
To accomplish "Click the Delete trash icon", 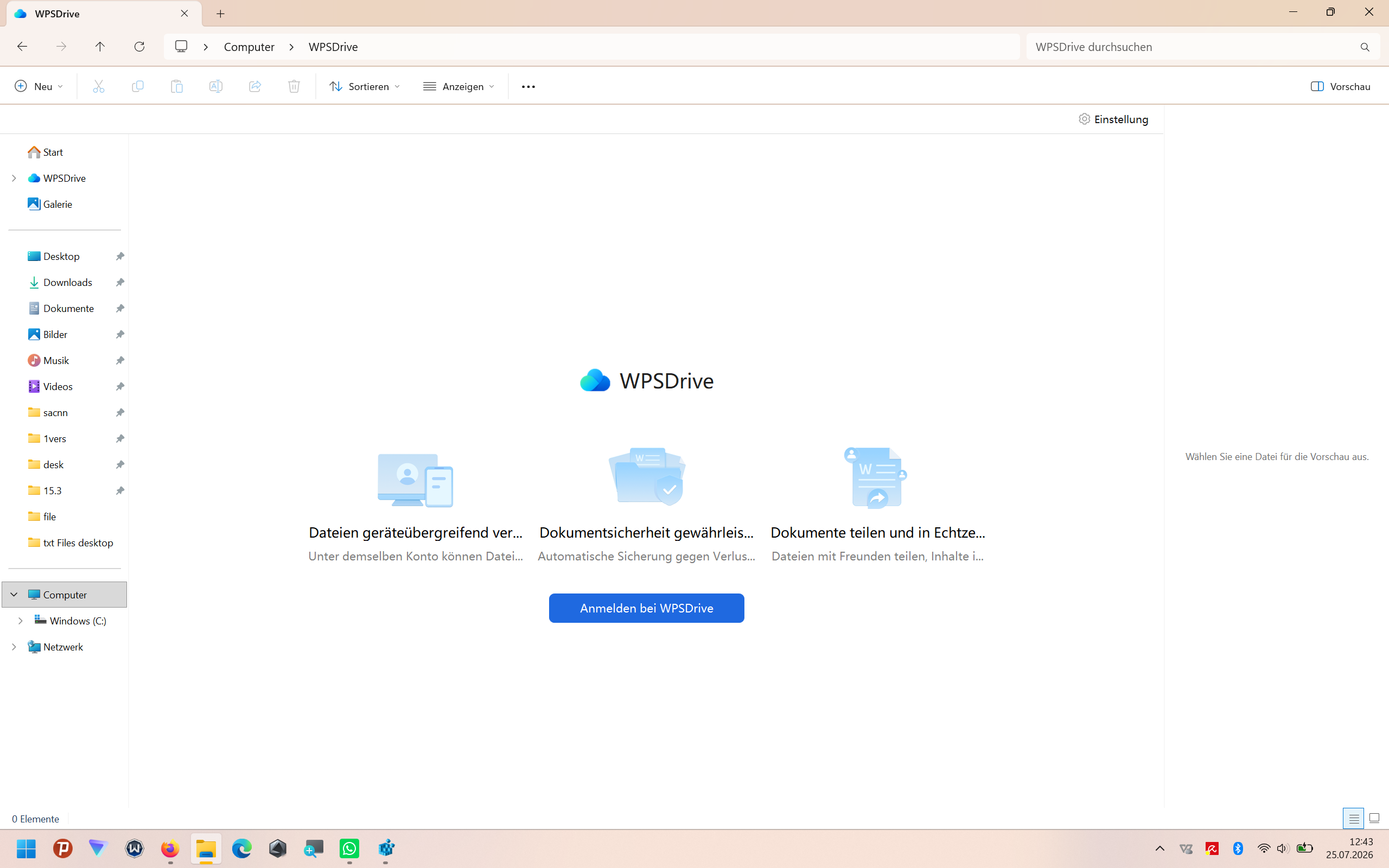I will 294,86.
